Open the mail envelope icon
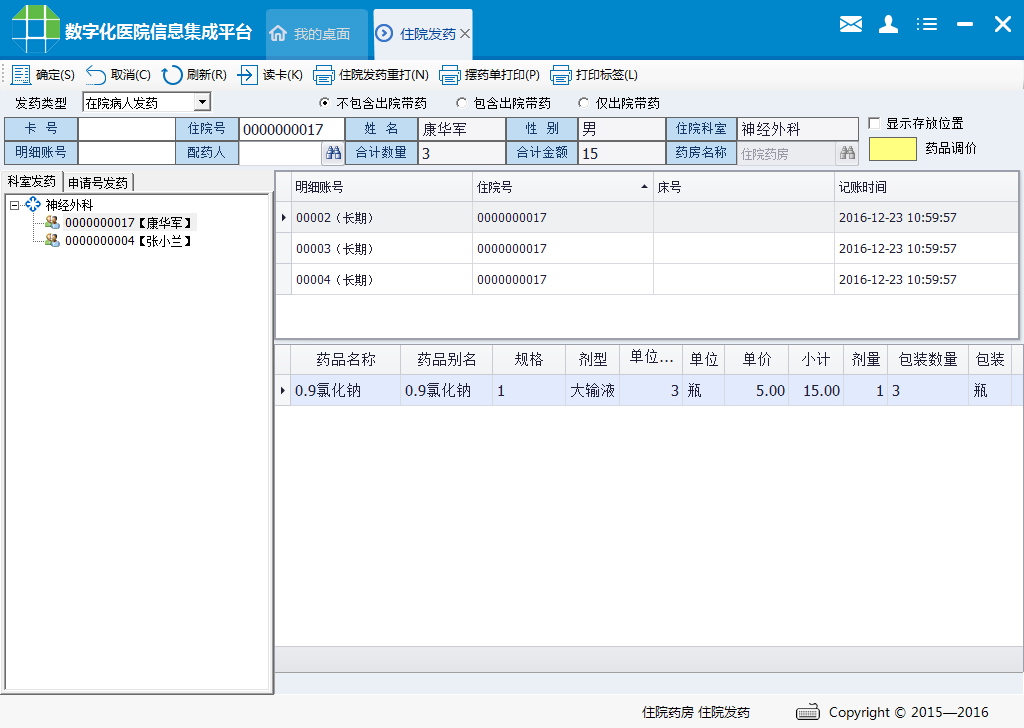The height and width of the screenshot is (728, 1024). [x=851, y=24]
